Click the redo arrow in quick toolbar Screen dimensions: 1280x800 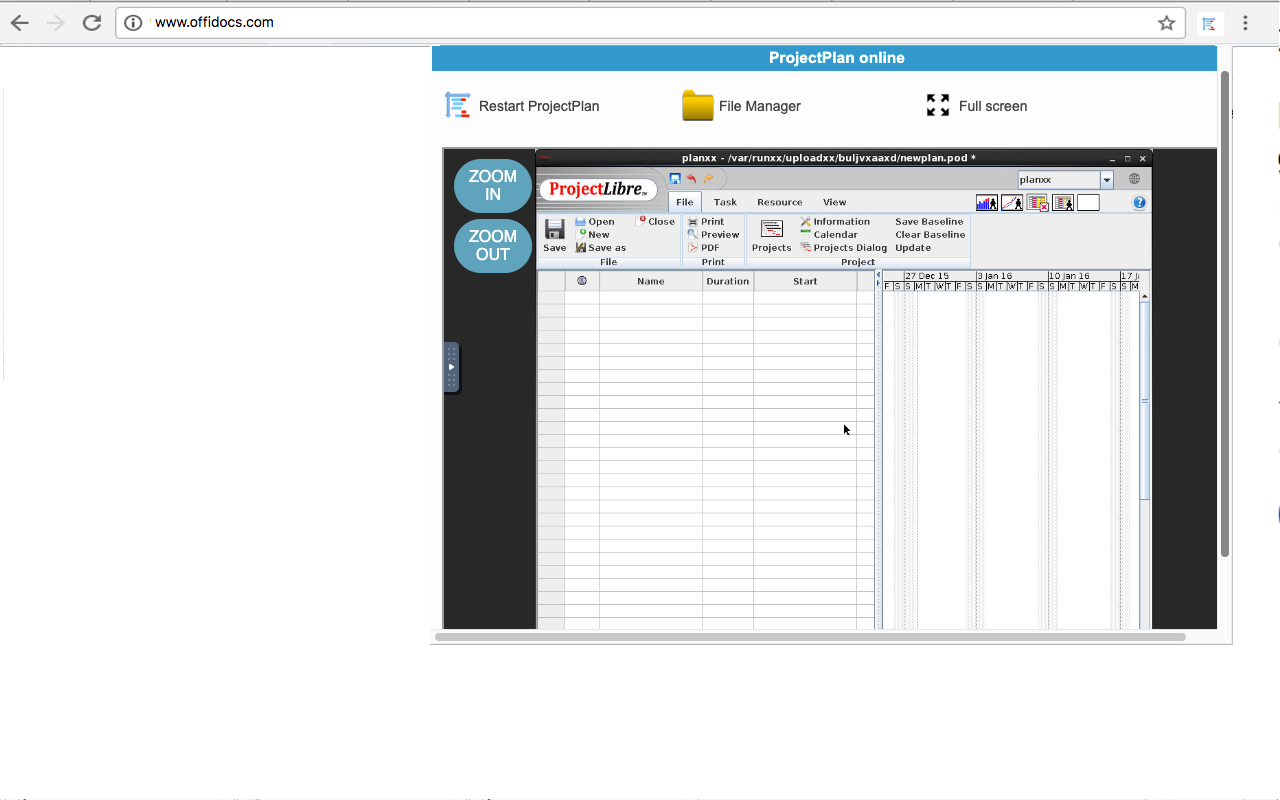click(x=708, y=179)
